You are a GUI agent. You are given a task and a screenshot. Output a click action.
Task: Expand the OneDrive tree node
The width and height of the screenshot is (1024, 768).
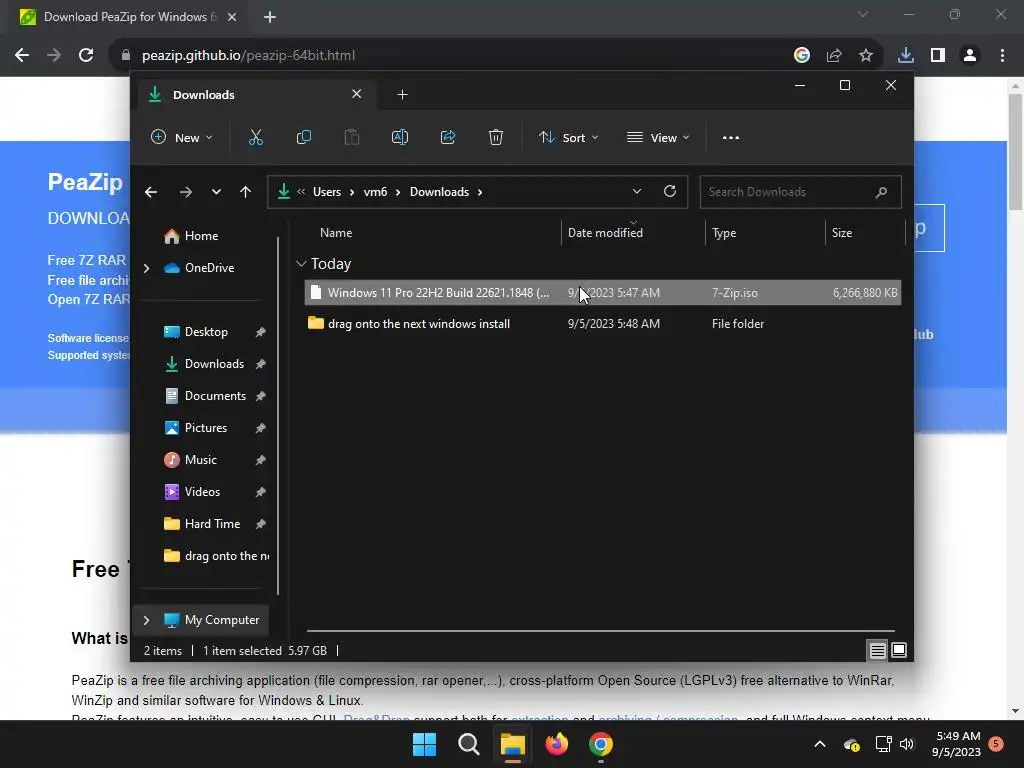146,268
